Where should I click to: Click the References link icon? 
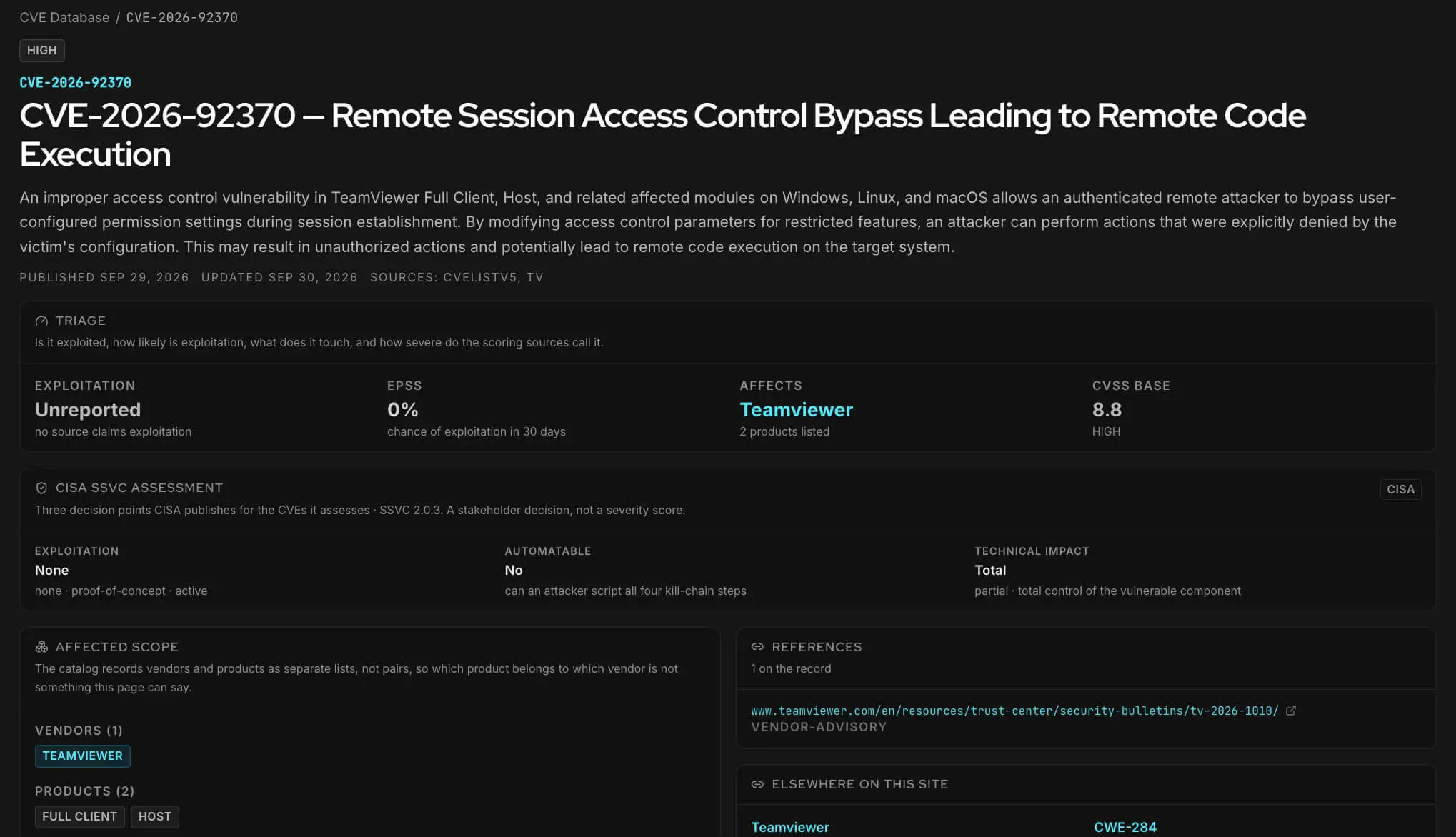[x=757, y=647]
